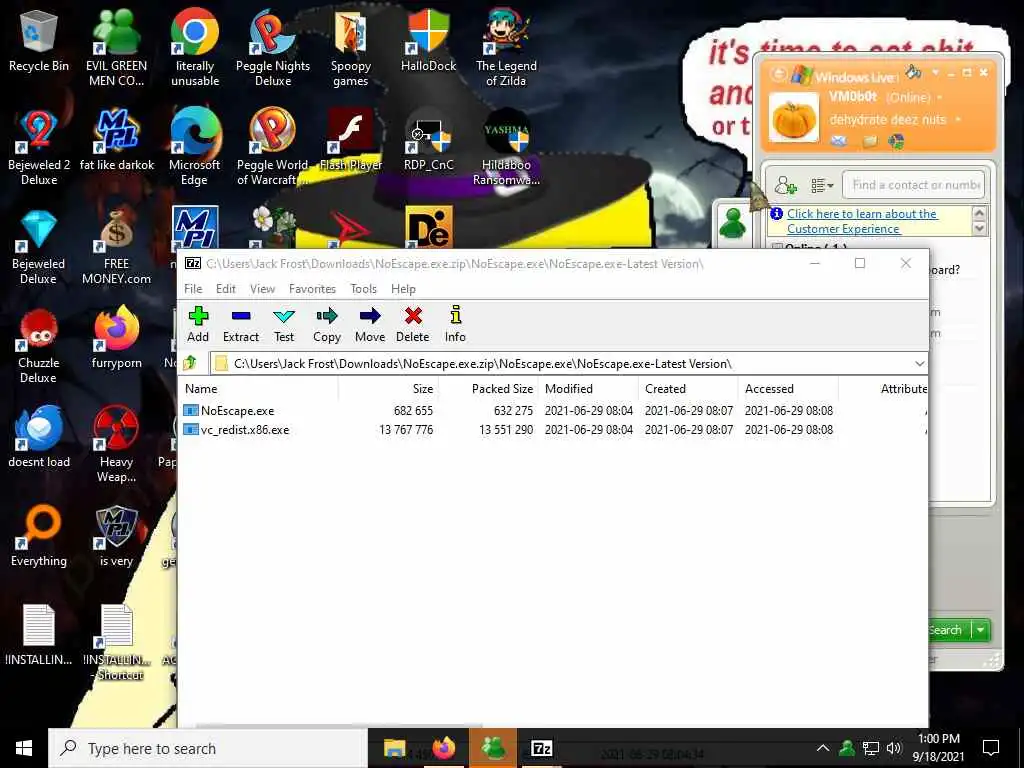
Task: Open the Tools menu in 7-Zip
Action: (x=363, y=289)
